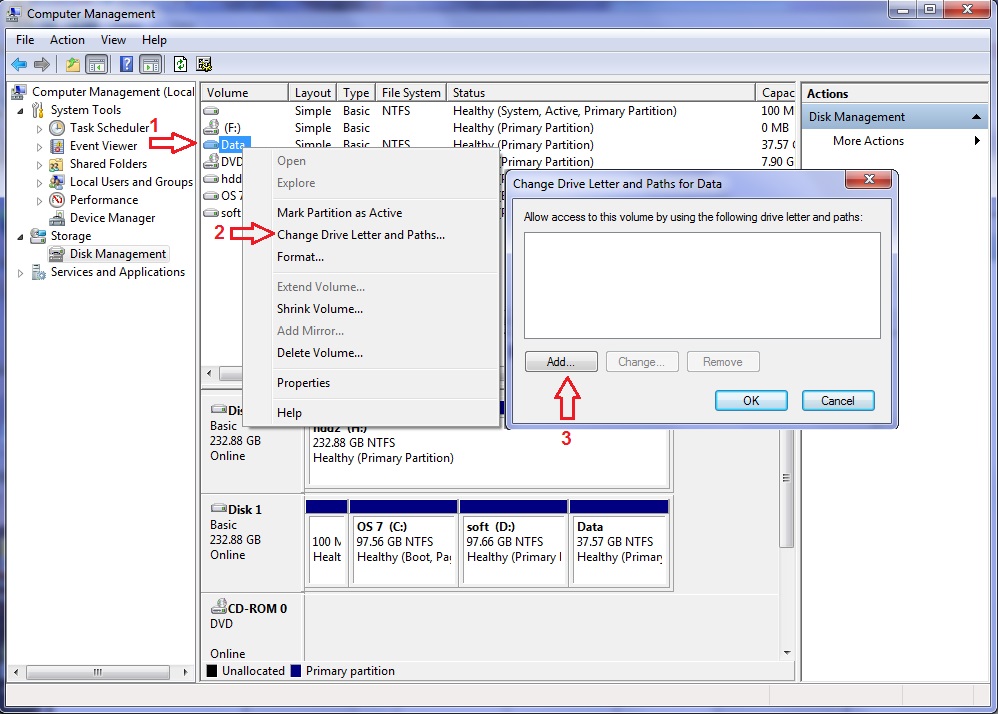
Task: Expand the Performance node
Action: pos(39,200)
